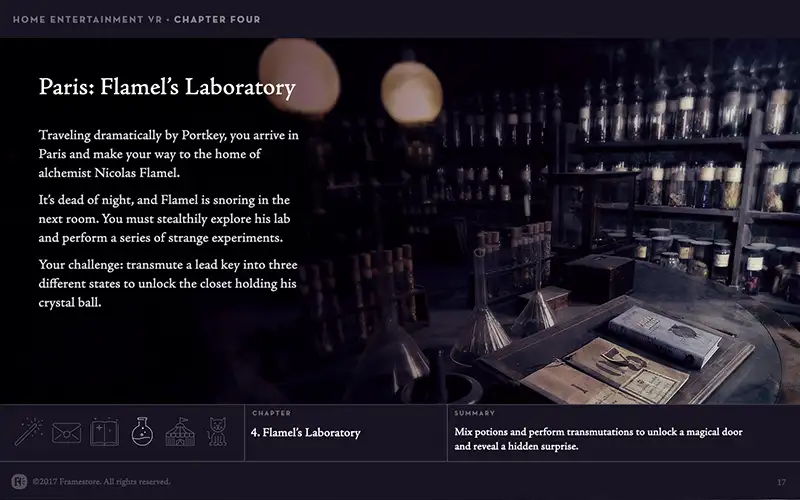Select the magic wand chapter icon
The width and height of the screenshot is (800, 500).
pos(29,432)
